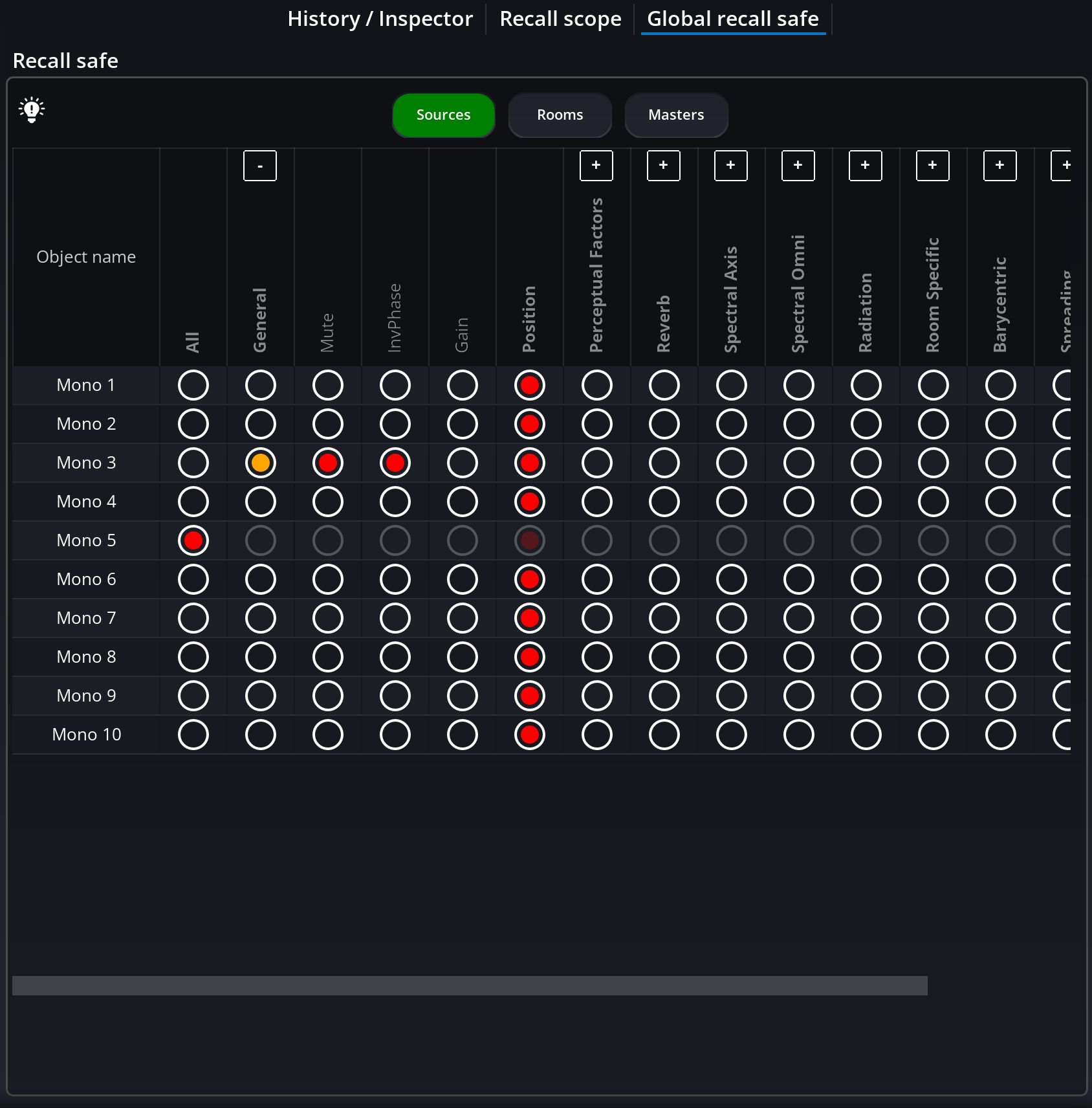Expand the Spectral Omni column group
The image size is (1092, 1108).
pos(798,166)
